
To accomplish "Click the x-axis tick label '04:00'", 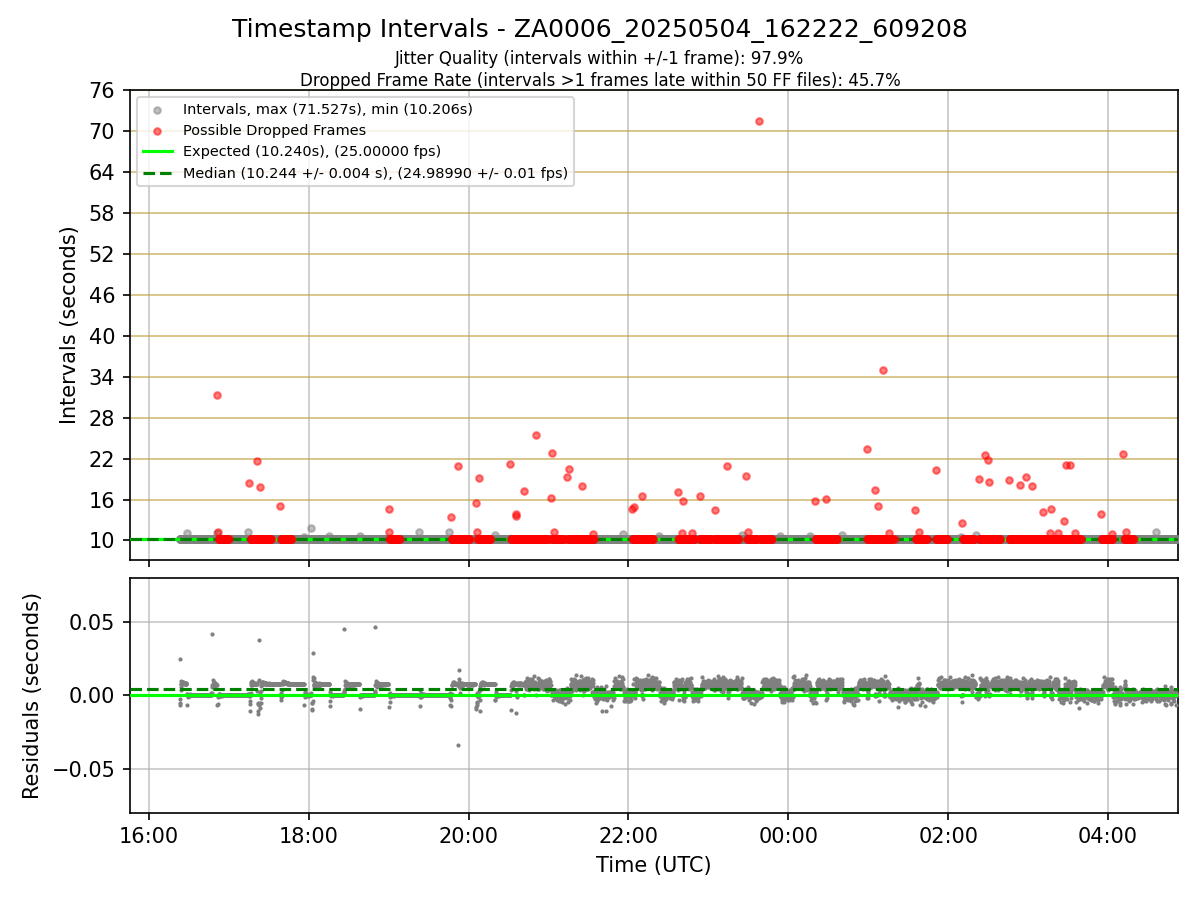I will tap(1107, 834).
